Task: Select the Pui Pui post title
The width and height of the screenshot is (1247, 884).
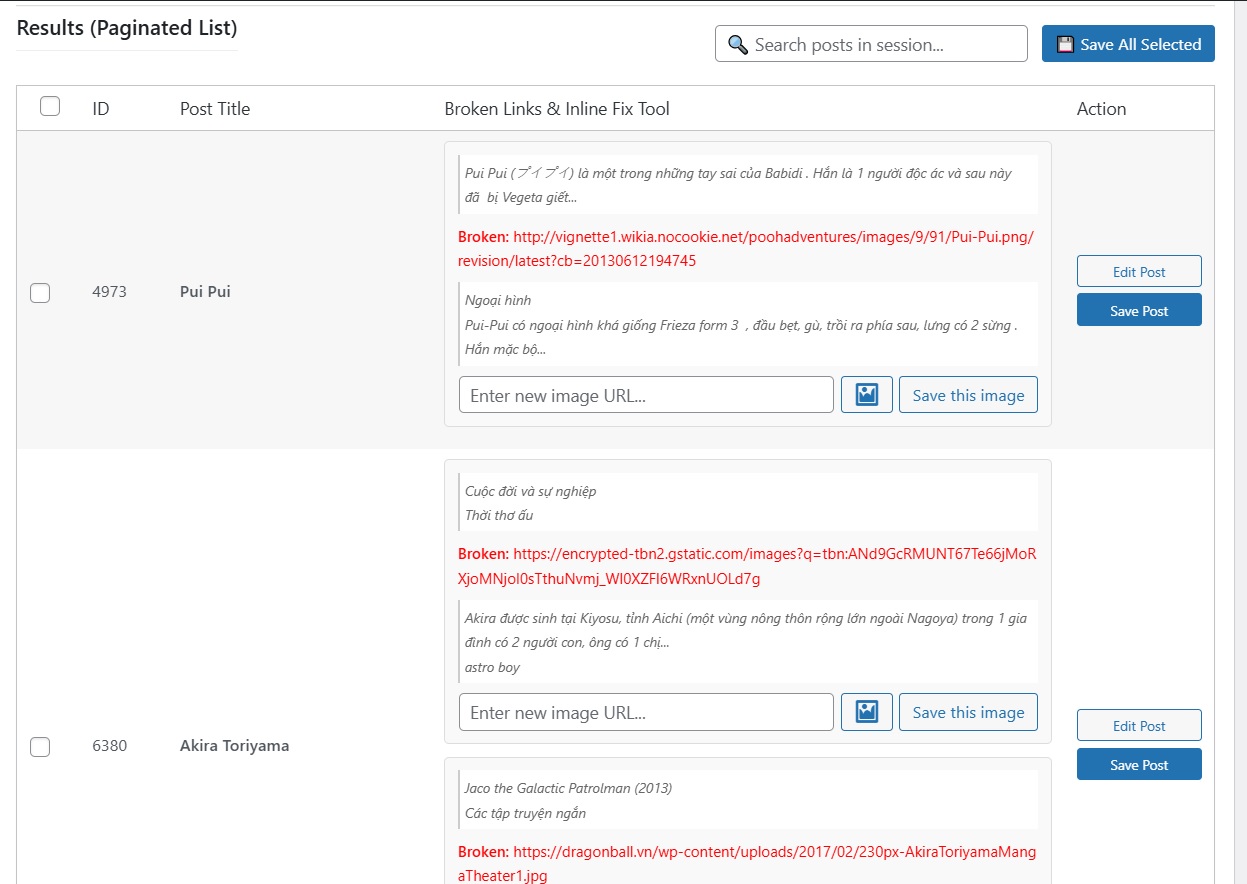Action: coord(205,292)
